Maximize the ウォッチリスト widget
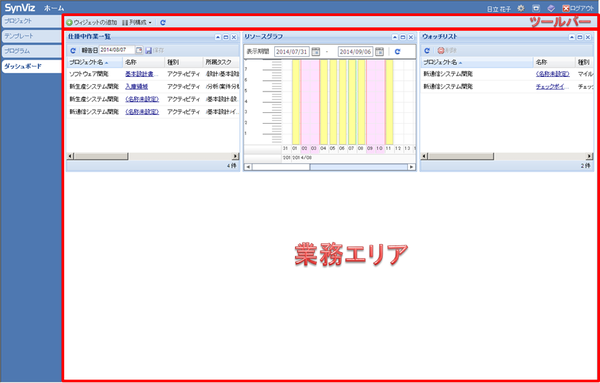 tap(579, 37)
